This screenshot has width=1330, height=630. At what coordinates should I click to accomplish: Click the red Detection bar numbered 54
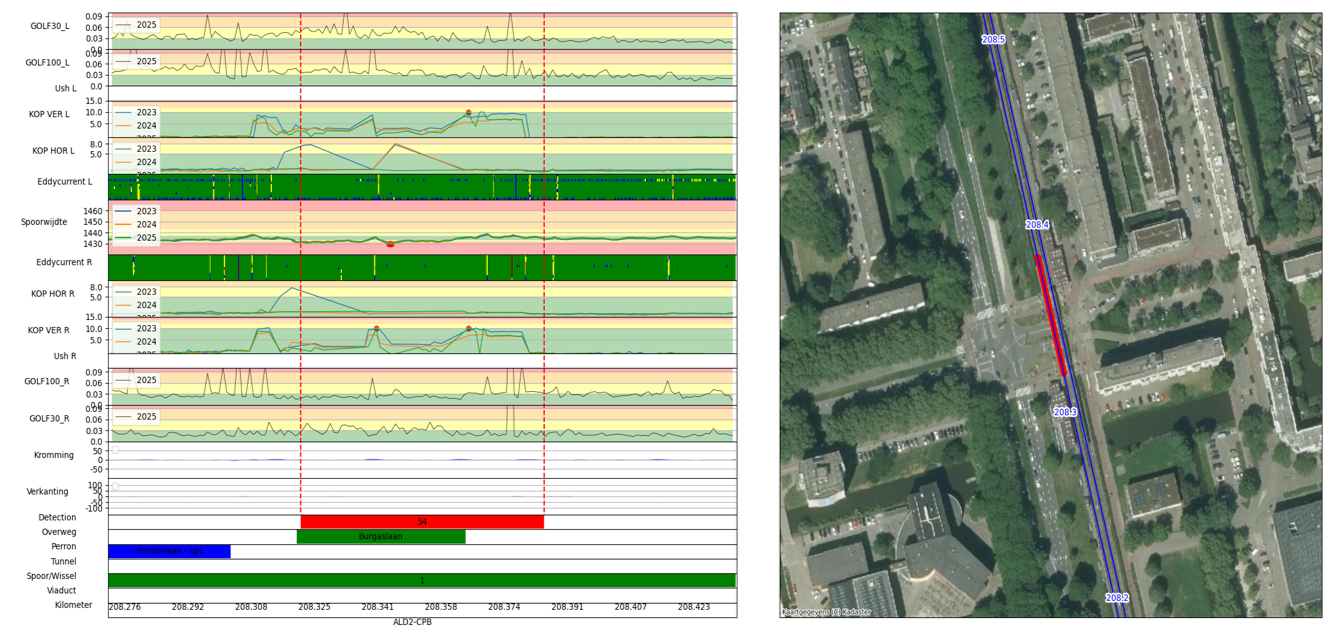(422, 522)
